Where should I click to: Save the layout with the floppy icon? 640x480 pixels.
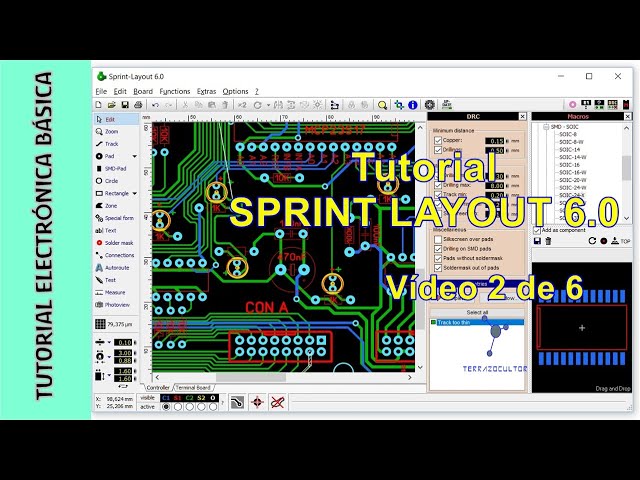pos(125,105)
